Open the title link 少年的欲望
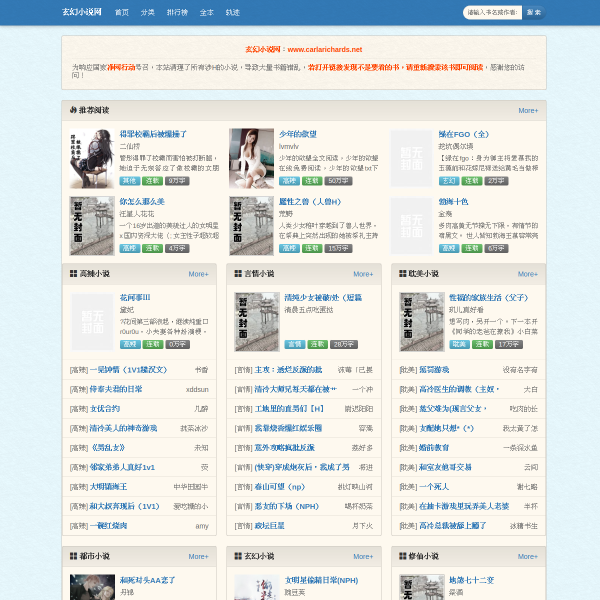 click(x=298, y=134)
